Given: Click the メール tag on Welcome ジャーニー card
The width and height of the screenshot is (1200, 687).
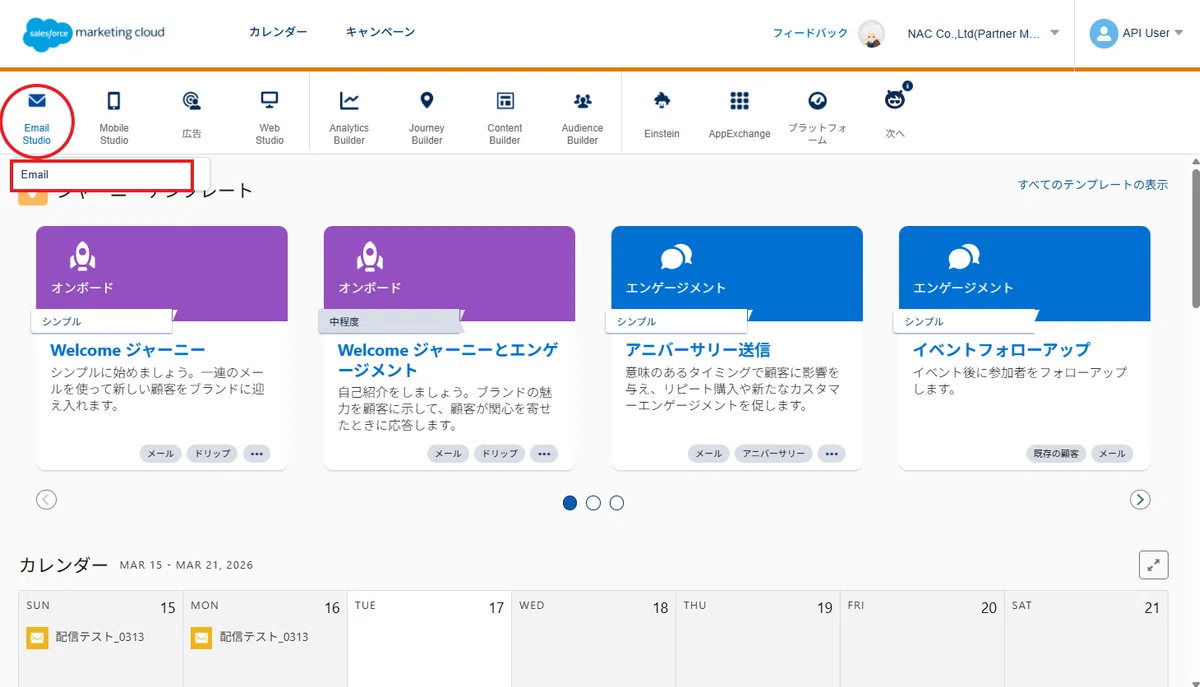Looking at the screenshot, I should (160, 453).
